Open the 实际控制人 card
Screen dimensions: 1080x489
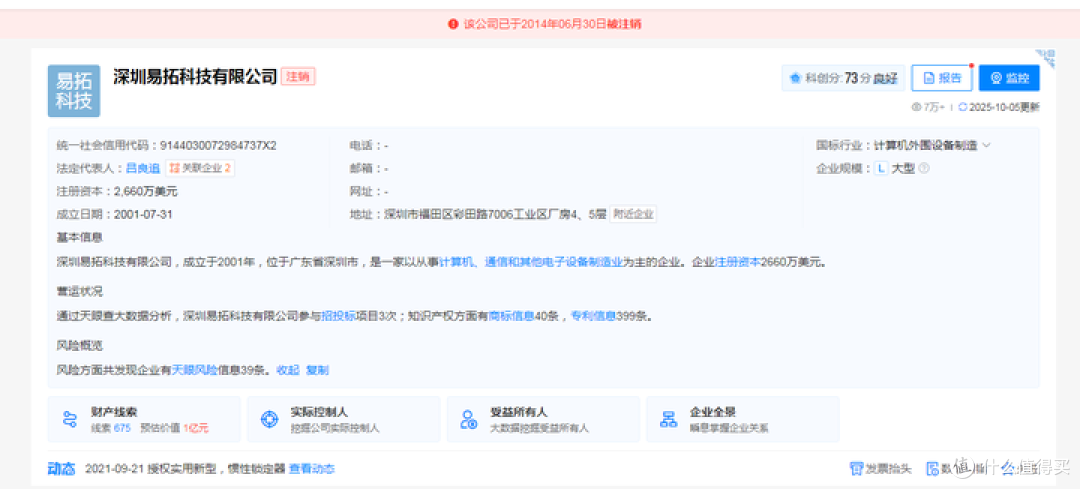click(x=344, y=419)
